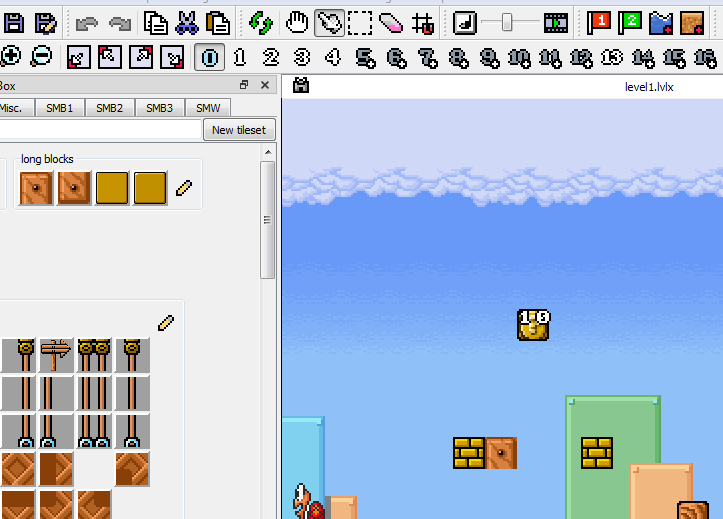Viewport: 723px width, 519px height.
Task: Undo the last action
Action: pos(86,23)
